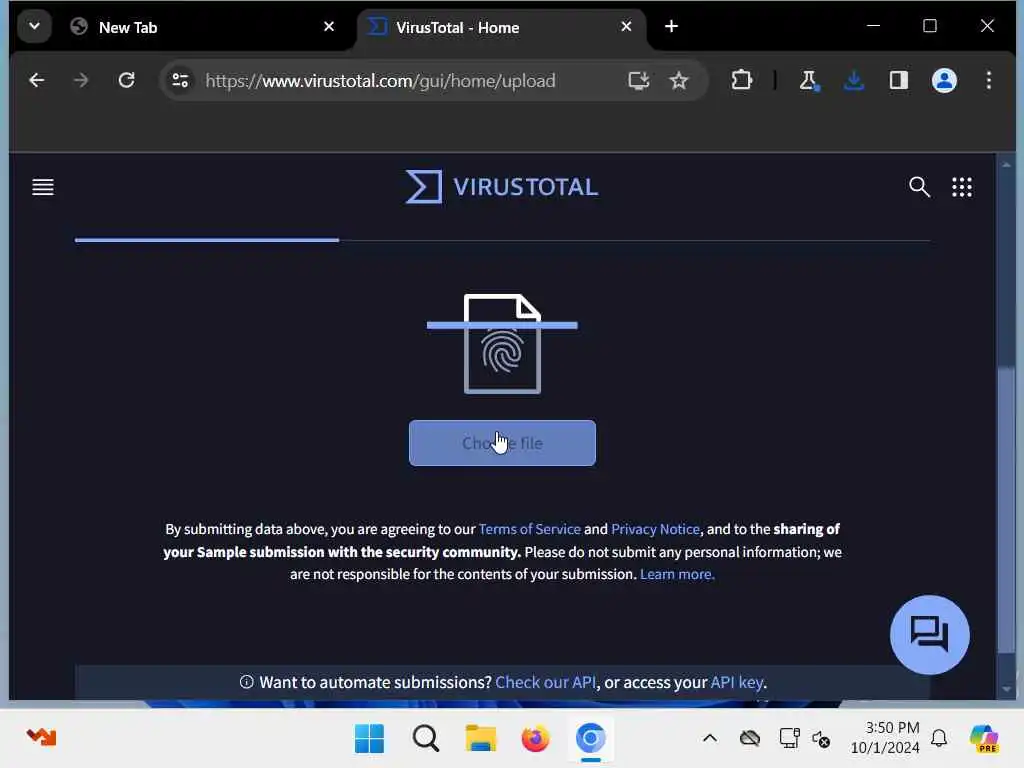The image size is (1024, 768).
Task: Open Chrome Labs flask icon
Action: pyautogui.click(x=808, y=80)
